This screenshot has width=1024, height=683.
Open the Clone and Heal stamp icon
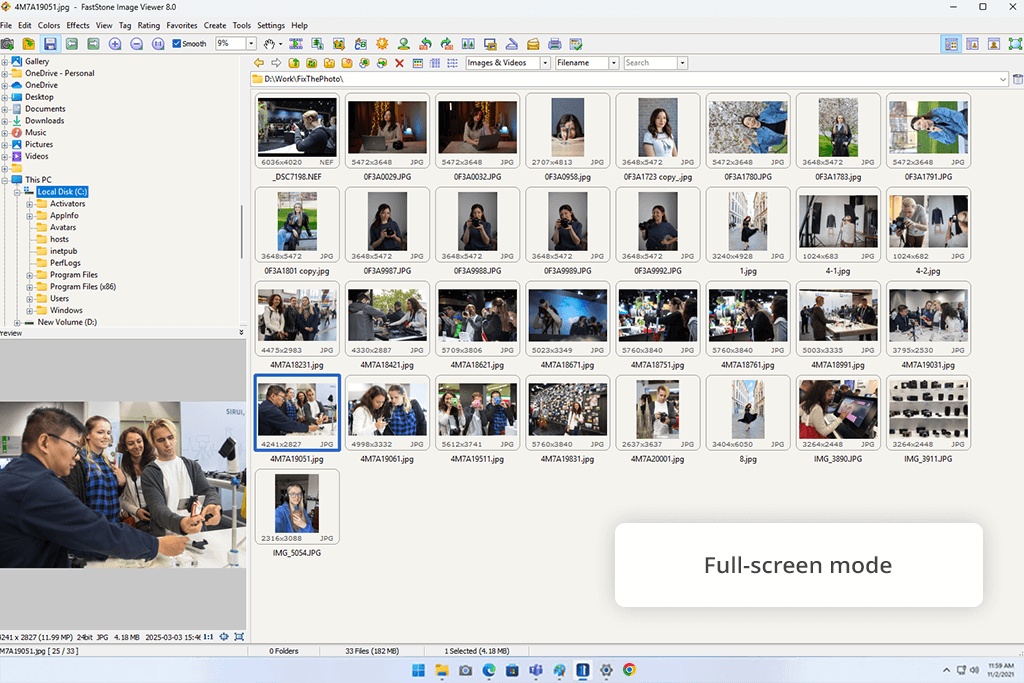[404, 44]
